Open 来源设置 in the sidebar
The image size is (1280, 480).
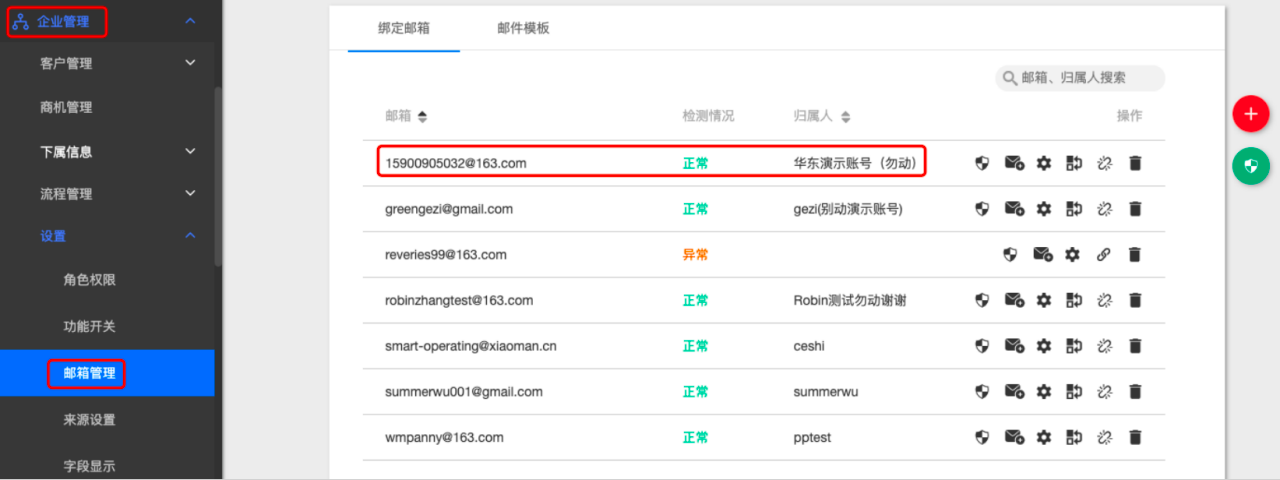89,420
